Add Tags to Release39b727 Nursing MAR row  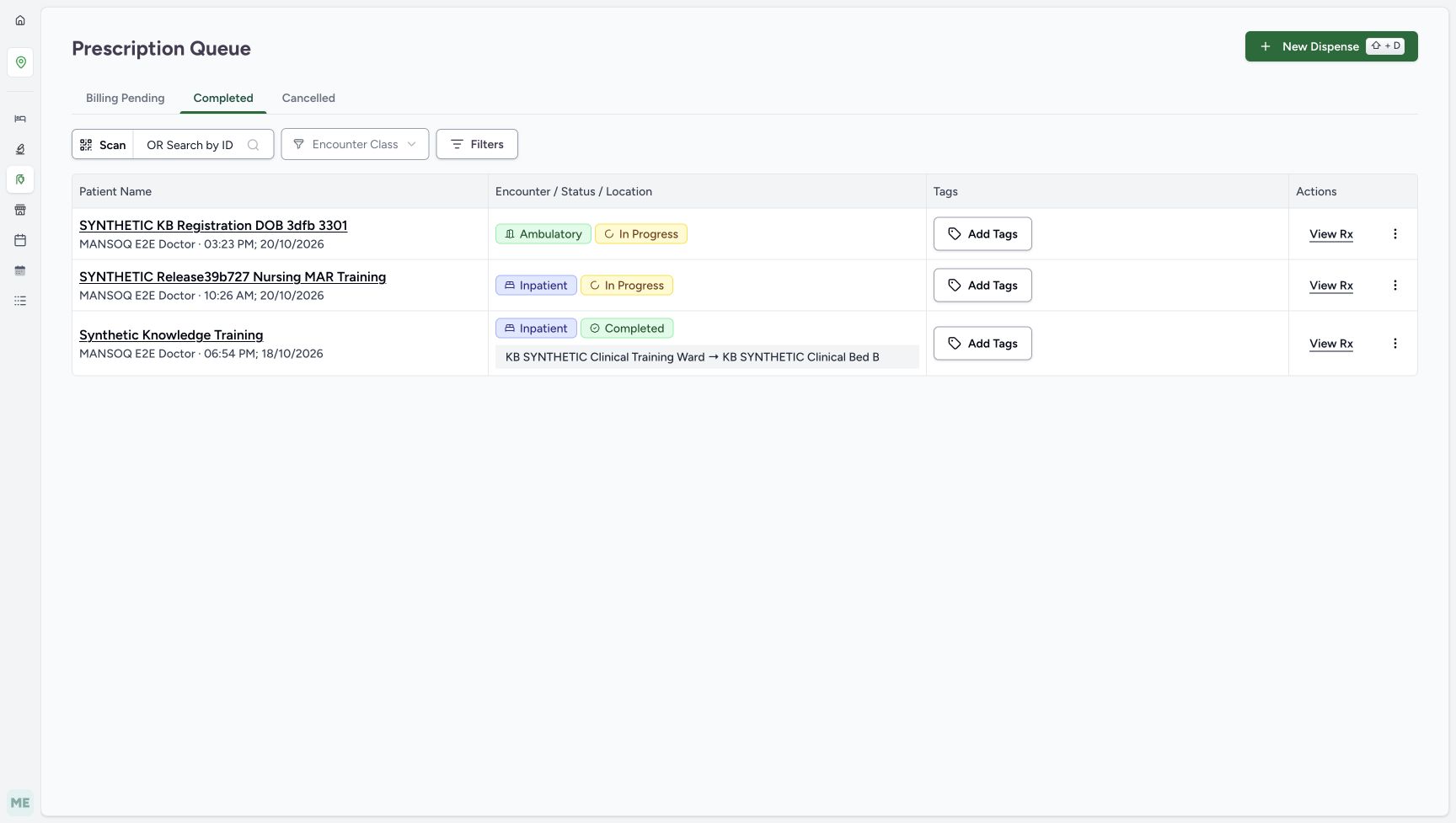pos(982,286)
